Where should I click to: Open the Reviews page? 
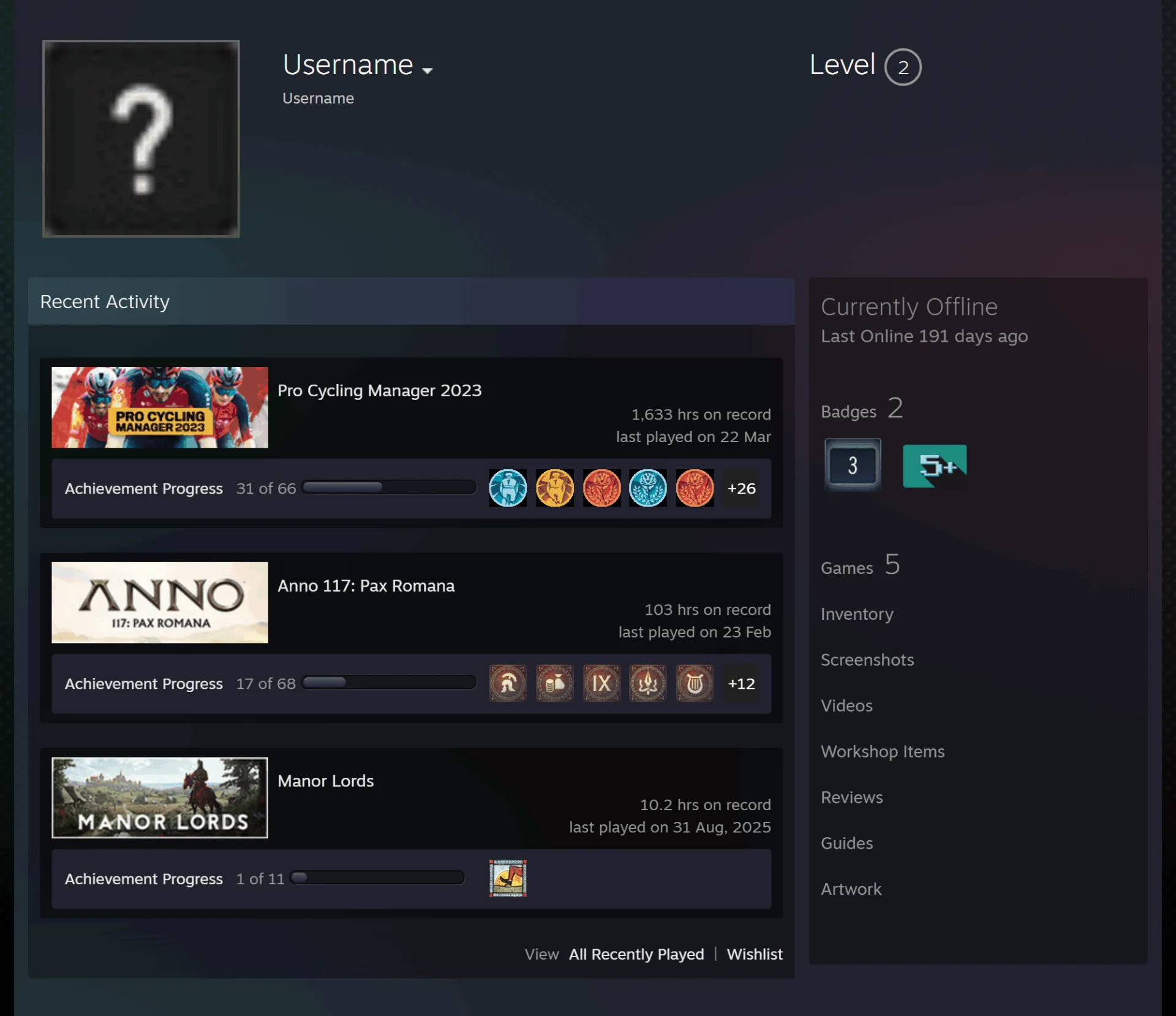pyautogui.click(x=852, y=797)
